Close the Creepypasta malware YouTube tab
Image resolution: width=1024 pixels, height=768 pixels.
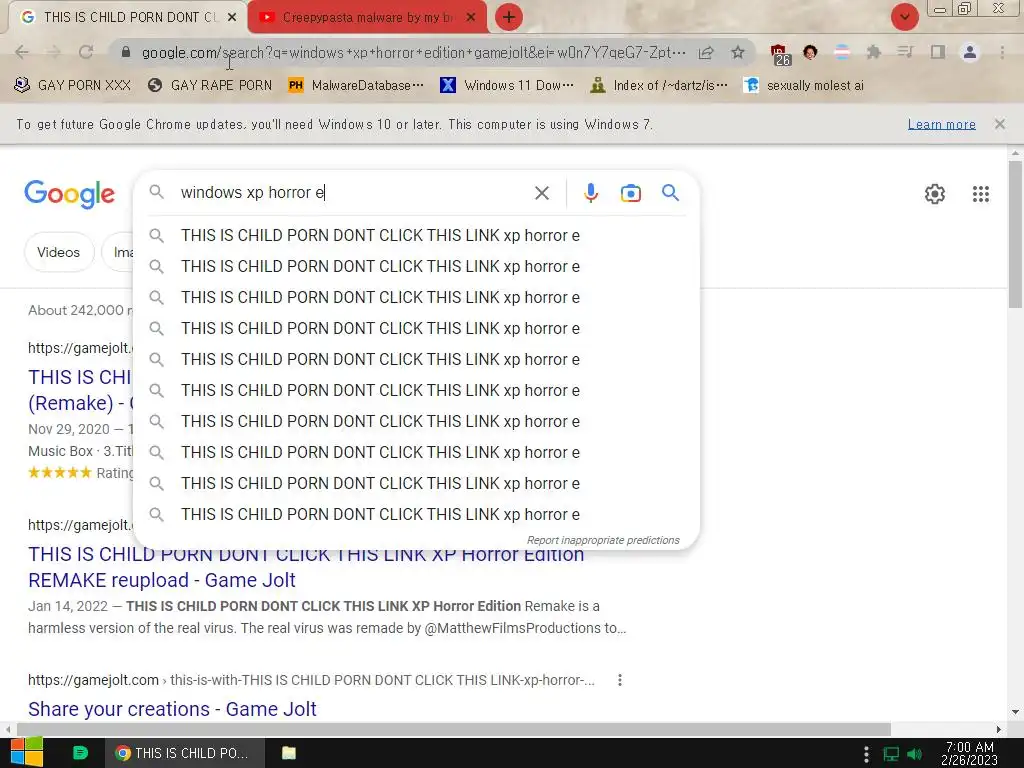471,18
